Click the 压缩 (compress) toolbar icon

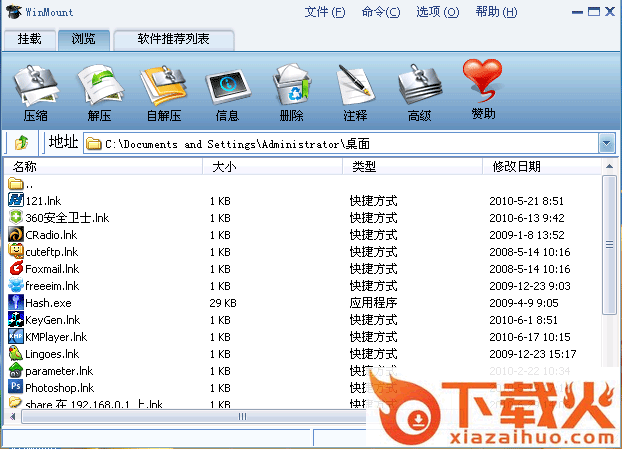pyautogui.click(x=36, y=86)
